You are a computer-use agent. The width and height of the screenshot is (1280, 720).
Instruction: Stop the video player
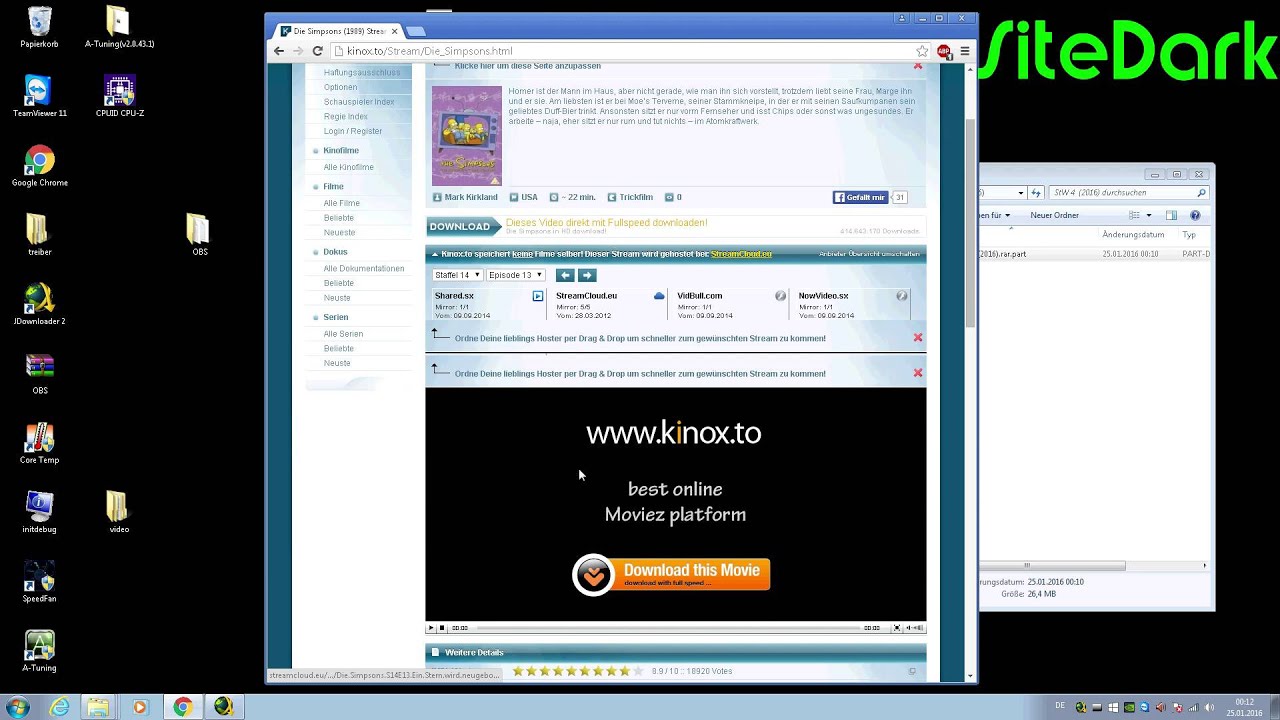[442, 628]
